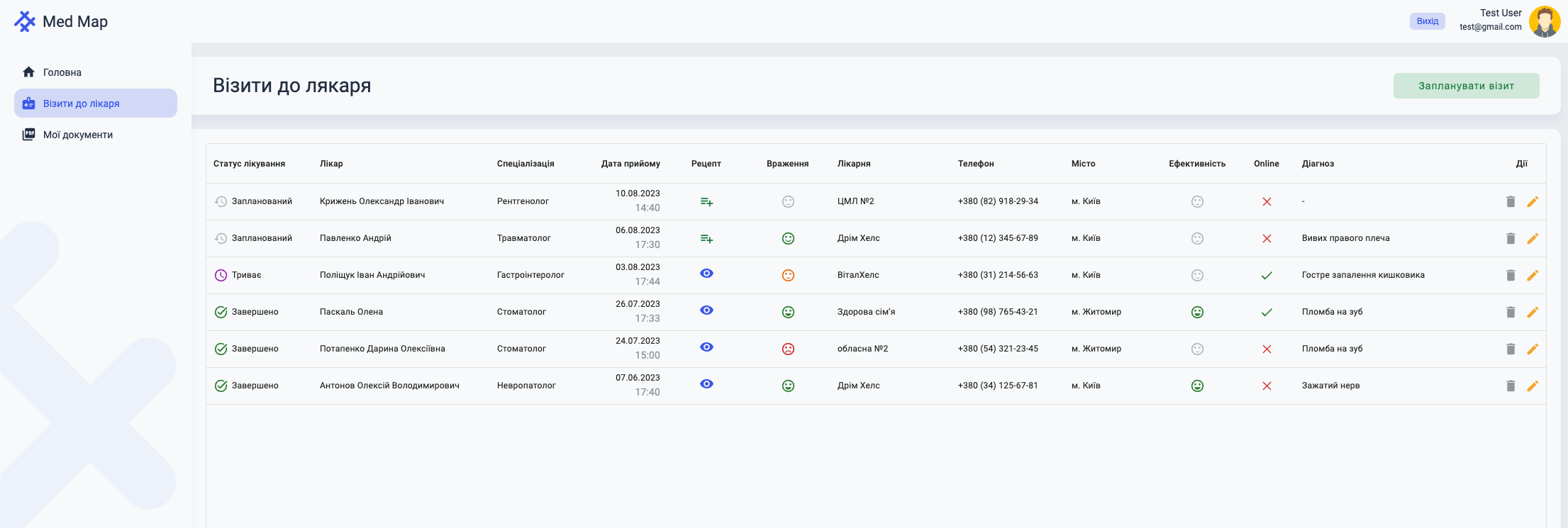This screenshot has height=528, width=1568.
Task: Click hospital name ВіталХелс
Action: (858, 275)
